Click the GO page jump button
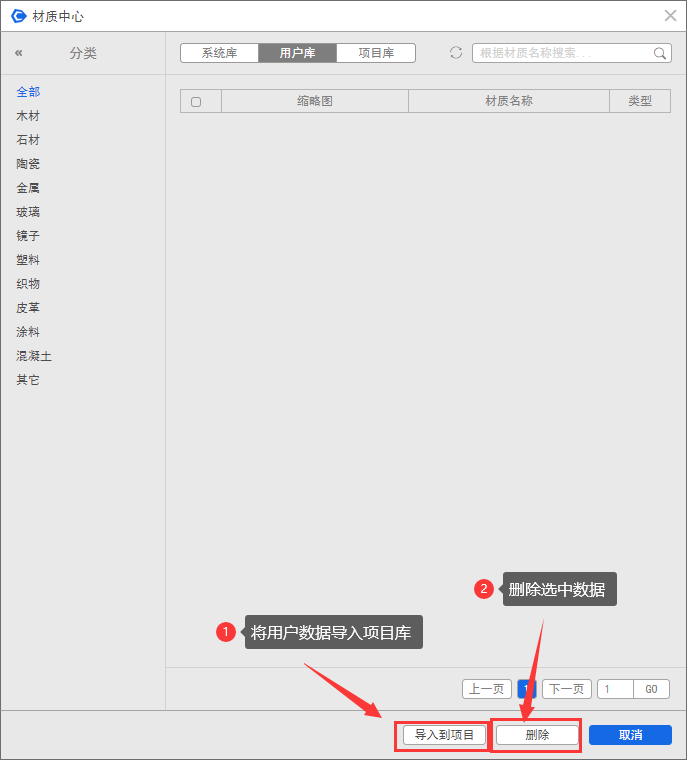 click(651, 689)
